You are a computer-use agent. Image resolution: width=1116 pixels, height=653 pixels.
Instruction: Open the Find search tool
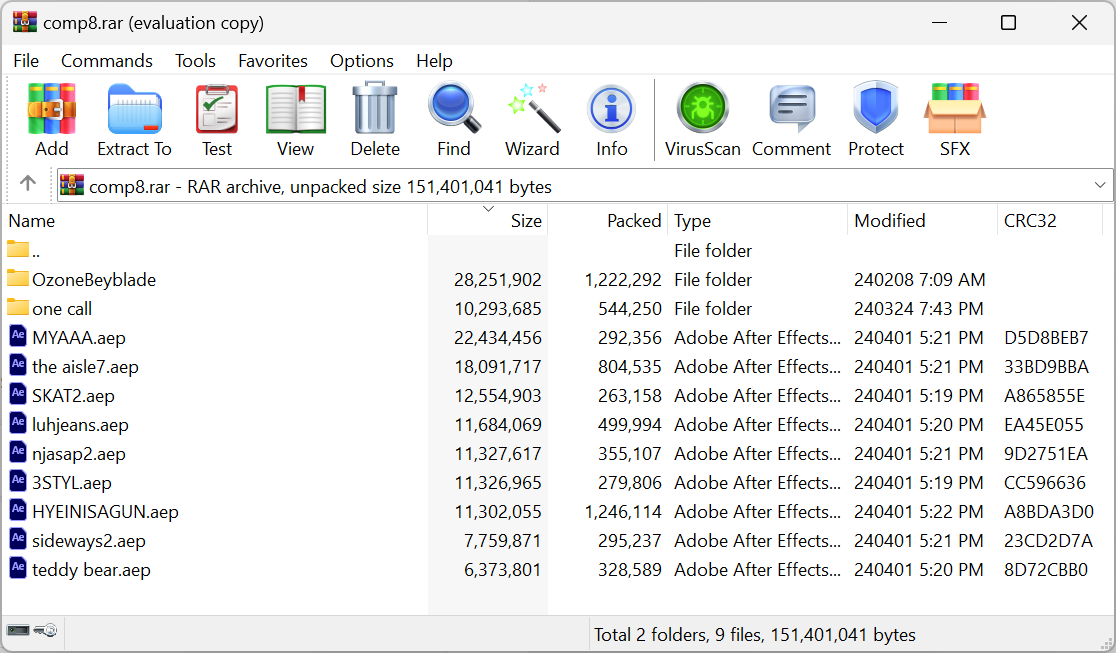click(x=453, y=120)
